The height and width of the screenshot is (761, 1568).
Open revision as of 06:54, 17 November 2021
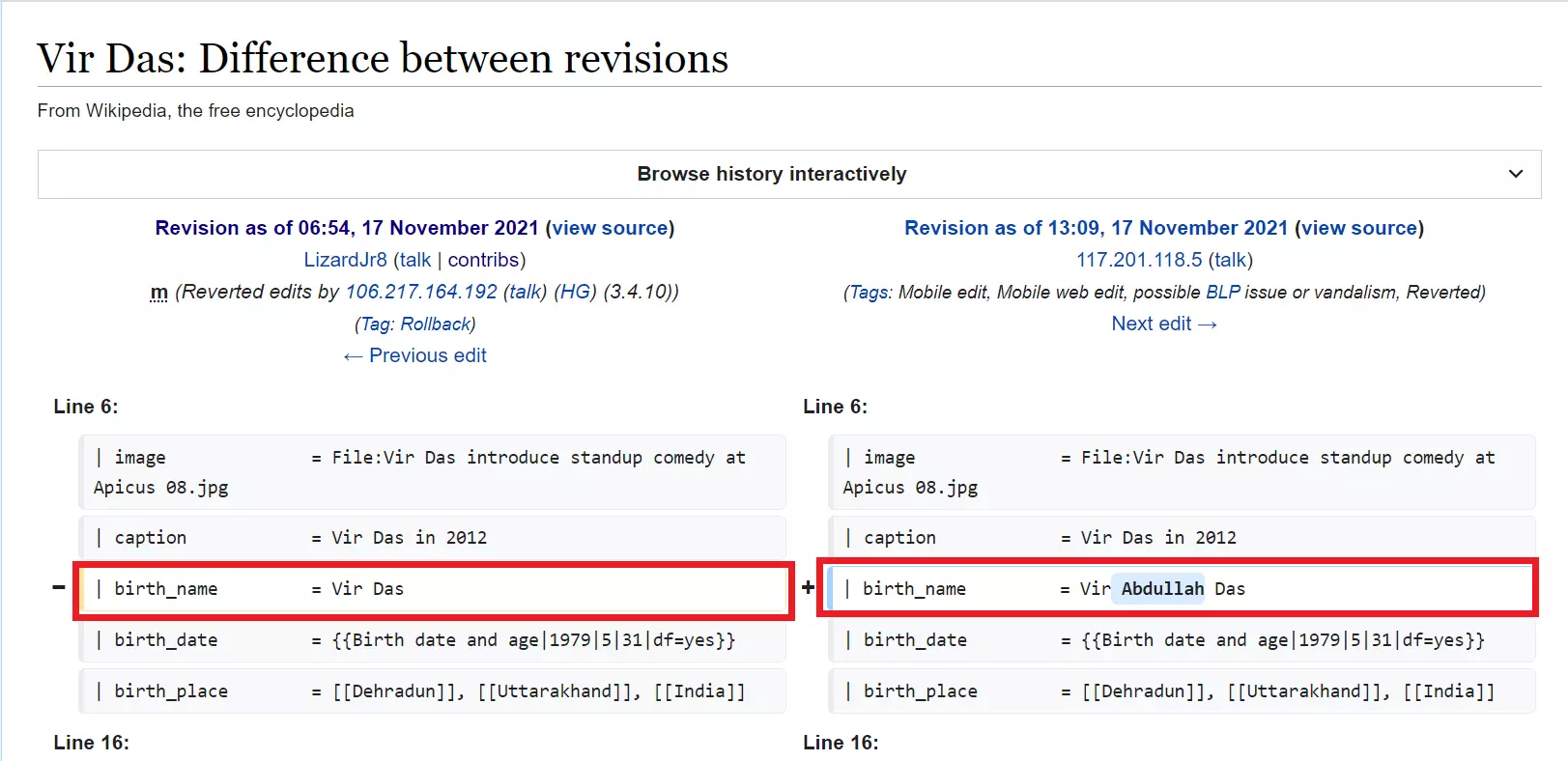pyautogui.click(x=346, y=228)
